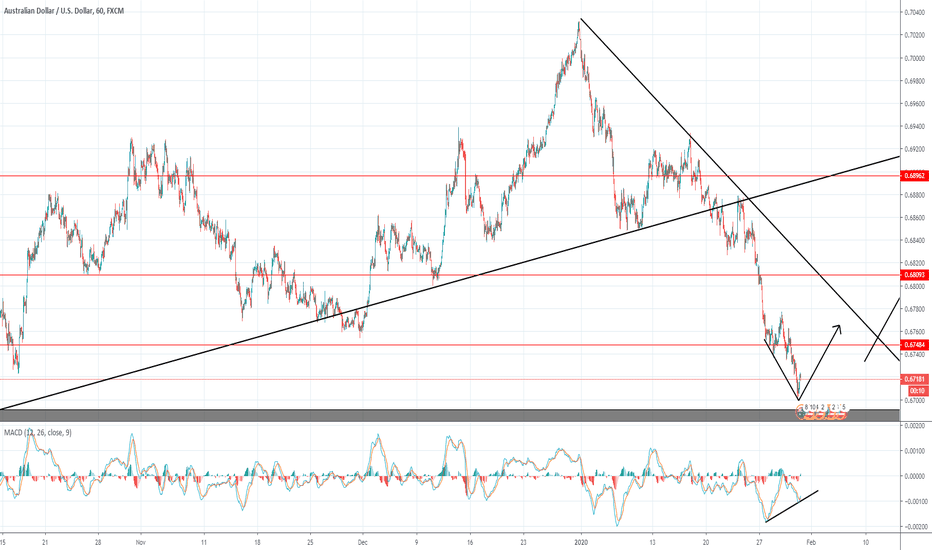The image size is (932, 550).
Task: Click the Feb label on the time axis
Action: pyautogui.click(x=811, y=543)
